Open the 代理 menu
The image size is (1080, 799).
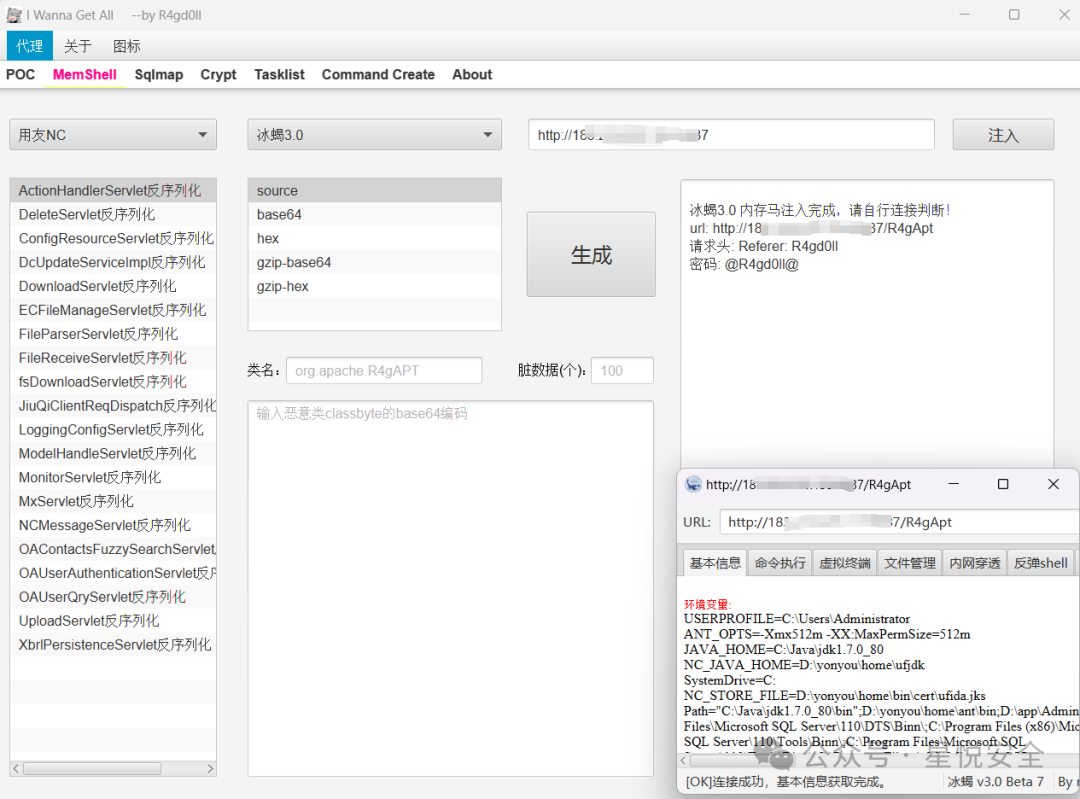coord(30,46)
